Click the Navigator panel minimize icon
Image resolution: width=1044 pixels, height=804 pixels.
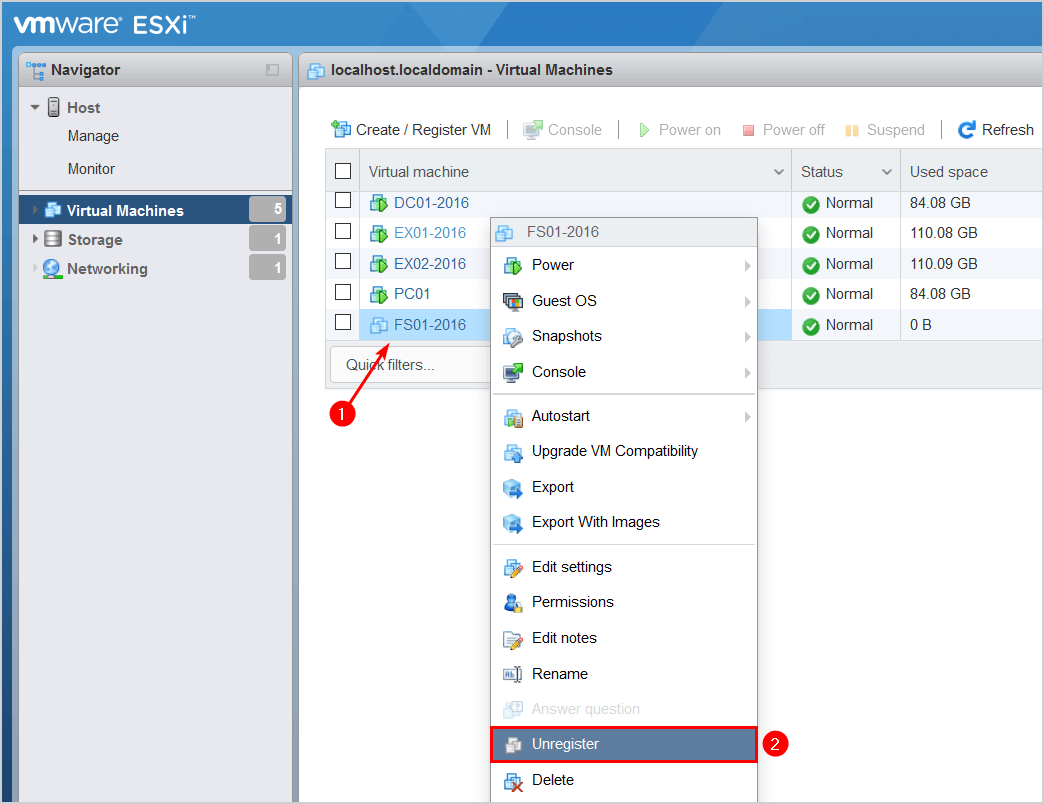(x=272, y=70)
